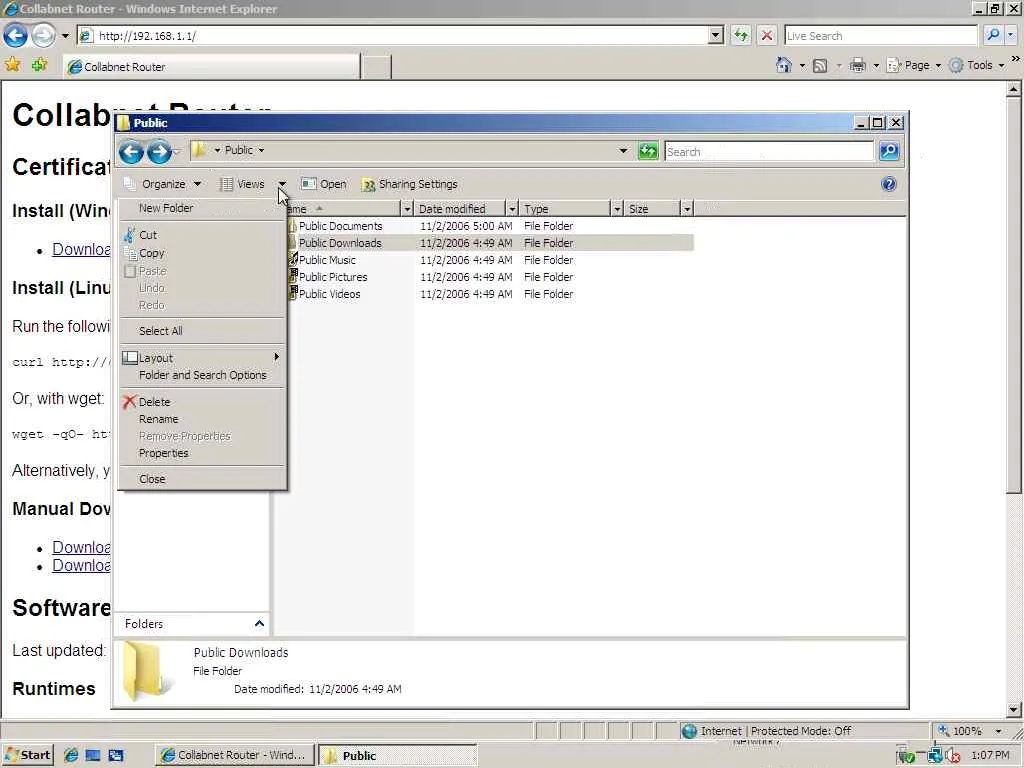Choose Properties in the Organize menu
This screenshot has height=768, width=1024.
[202, 453]
